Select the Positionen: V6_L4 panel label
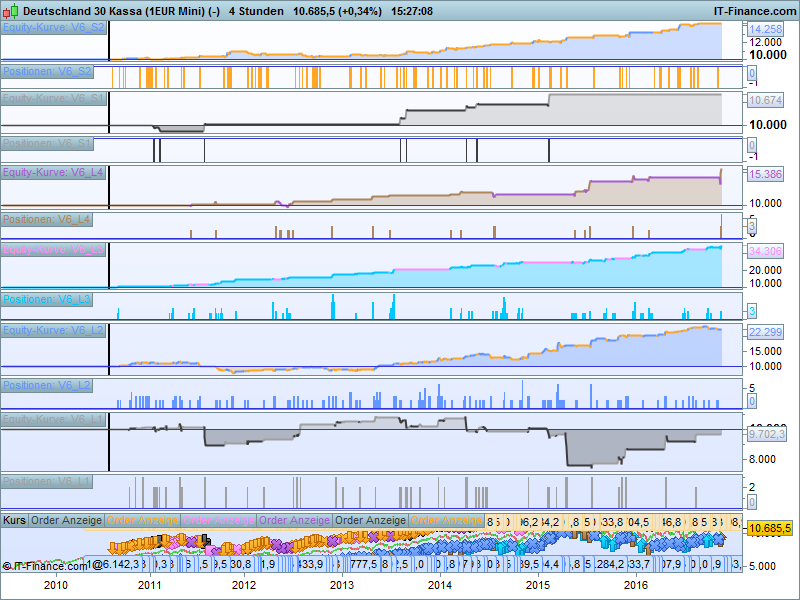Viewport: 800px width, 600px height. (x=47, y=219)
